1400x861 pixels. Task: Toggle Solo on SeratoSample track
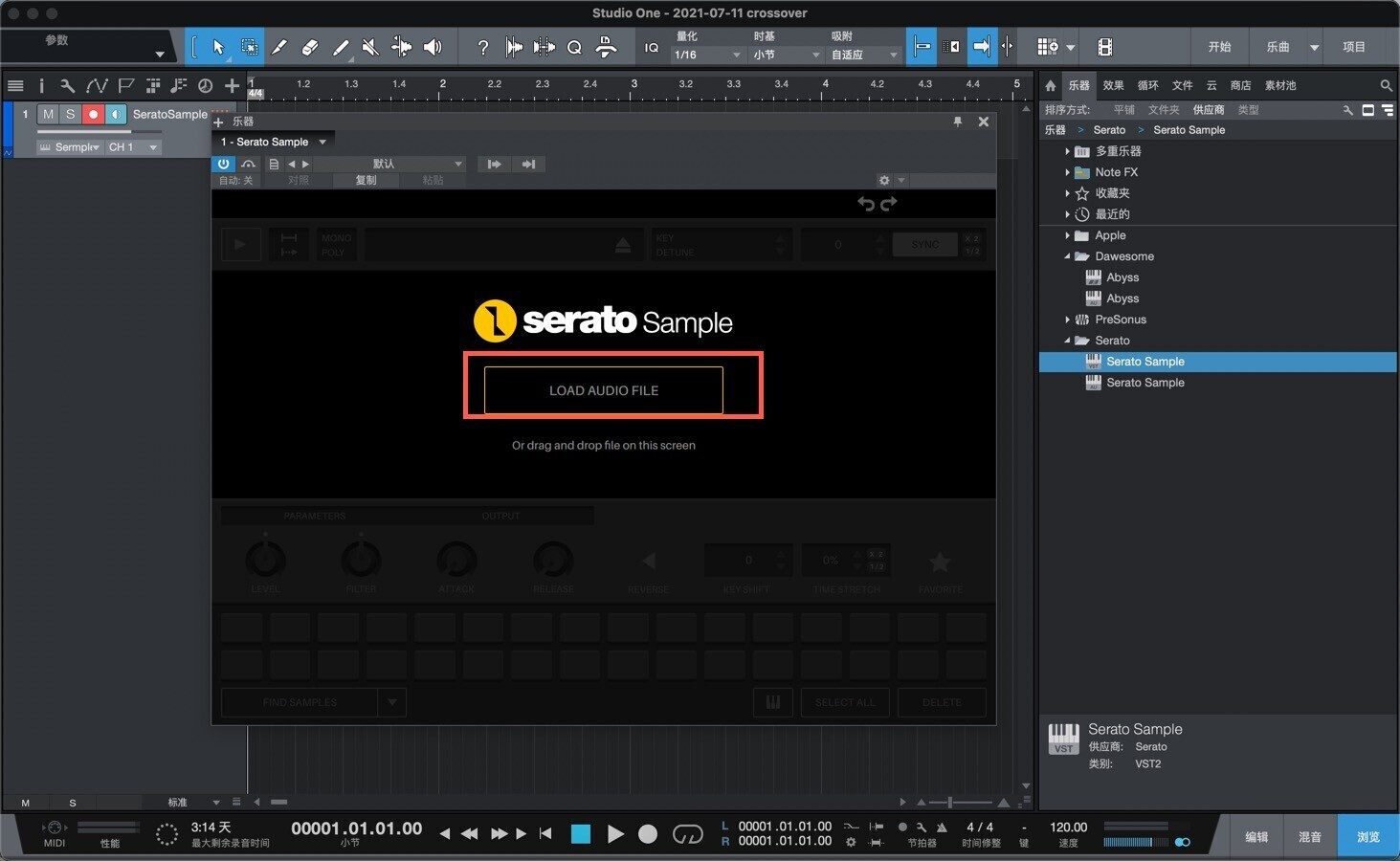coord(70,114)
